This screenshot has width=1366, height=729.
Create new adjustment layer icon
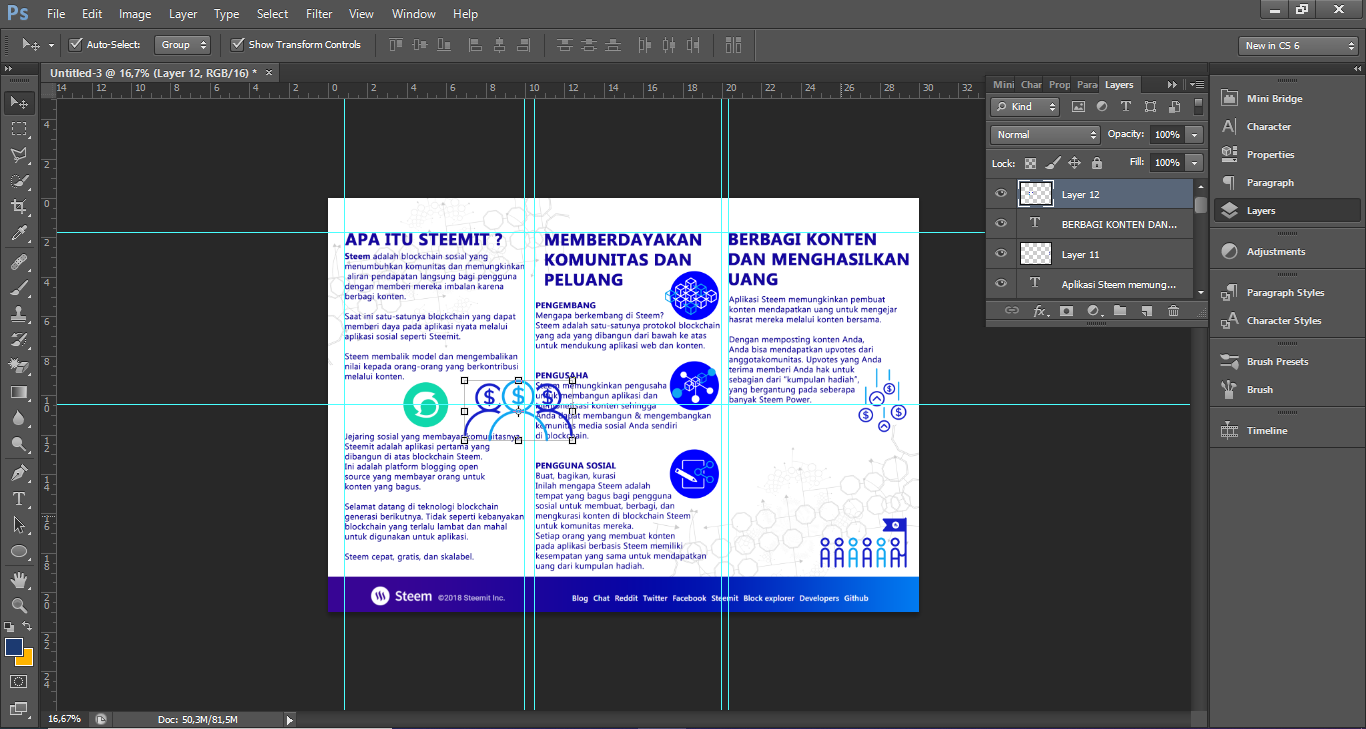[x=1093, y=311]
